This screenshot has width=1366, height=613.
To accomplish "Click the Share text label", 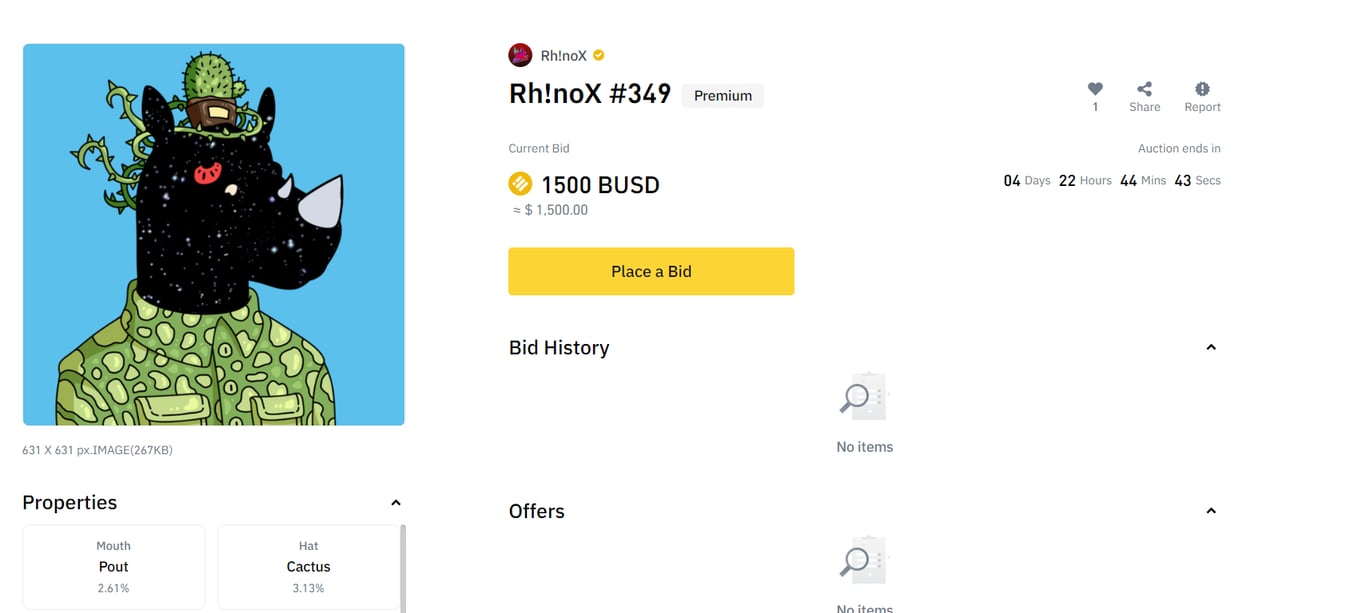I will (x=1145, y=107).
